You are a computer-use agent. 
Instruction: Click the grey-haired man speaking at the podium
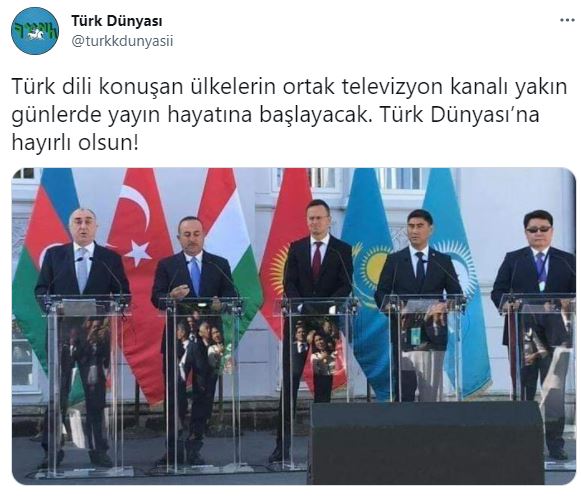coord(81,333)
